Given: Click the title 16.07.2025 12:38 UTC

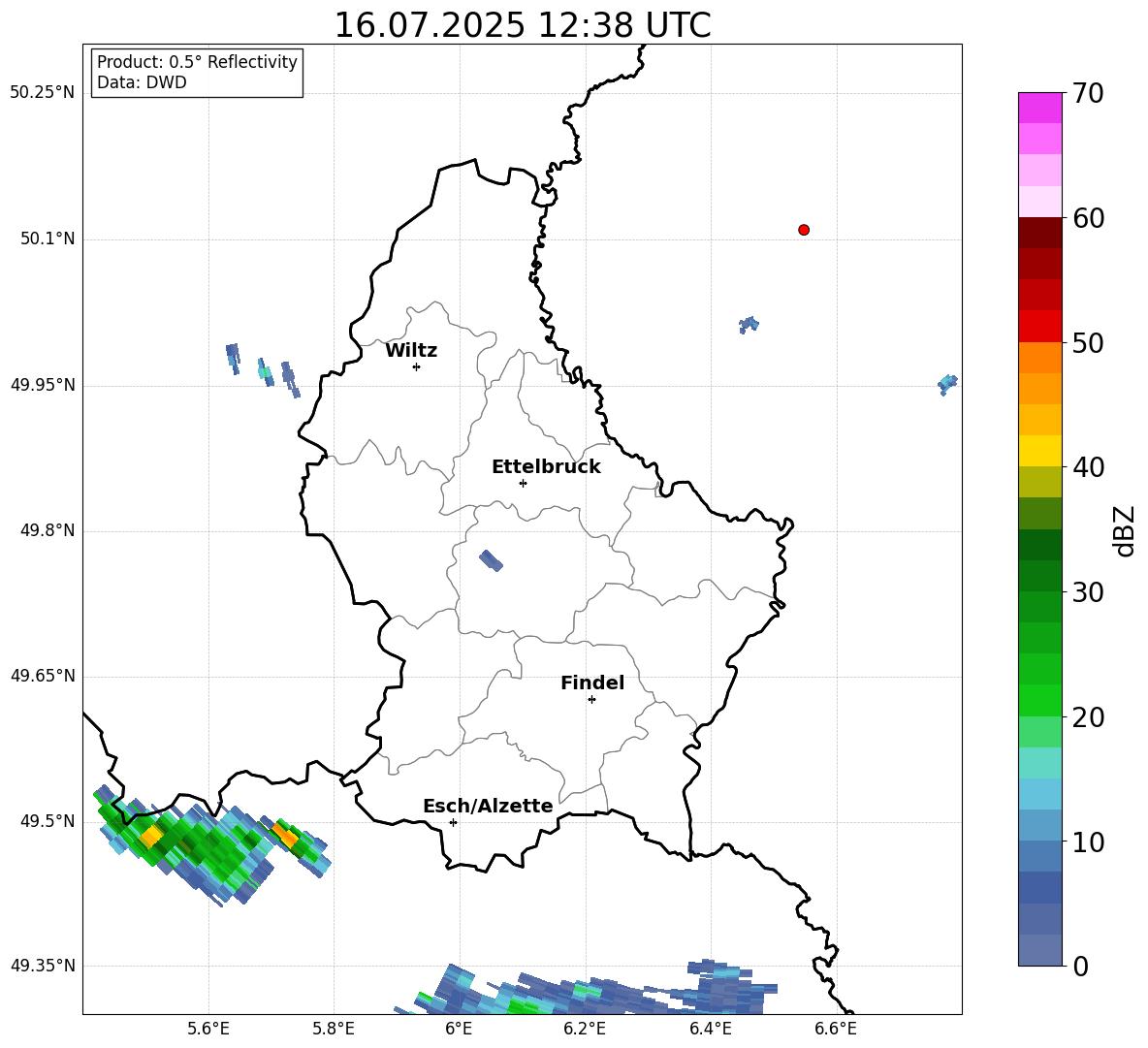Looking at the screenshot, I should coord(523,25).
